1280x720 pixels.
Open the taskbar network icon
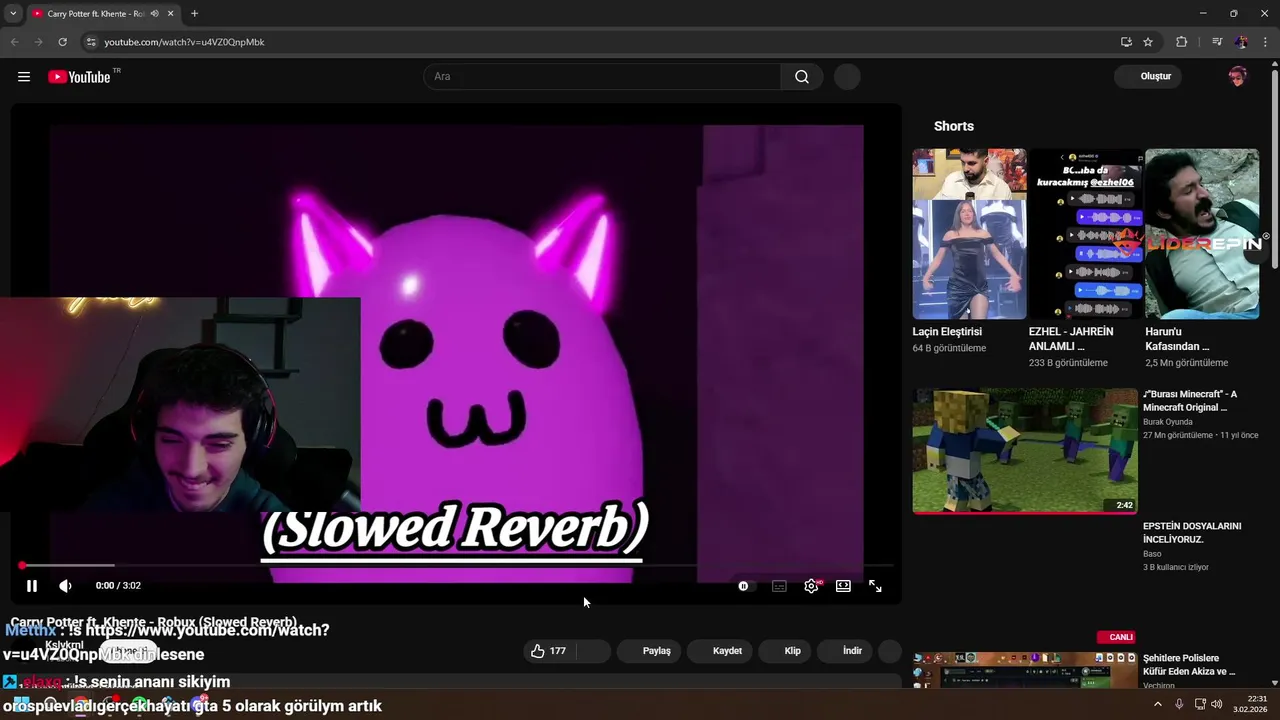tap(1200, 704)
